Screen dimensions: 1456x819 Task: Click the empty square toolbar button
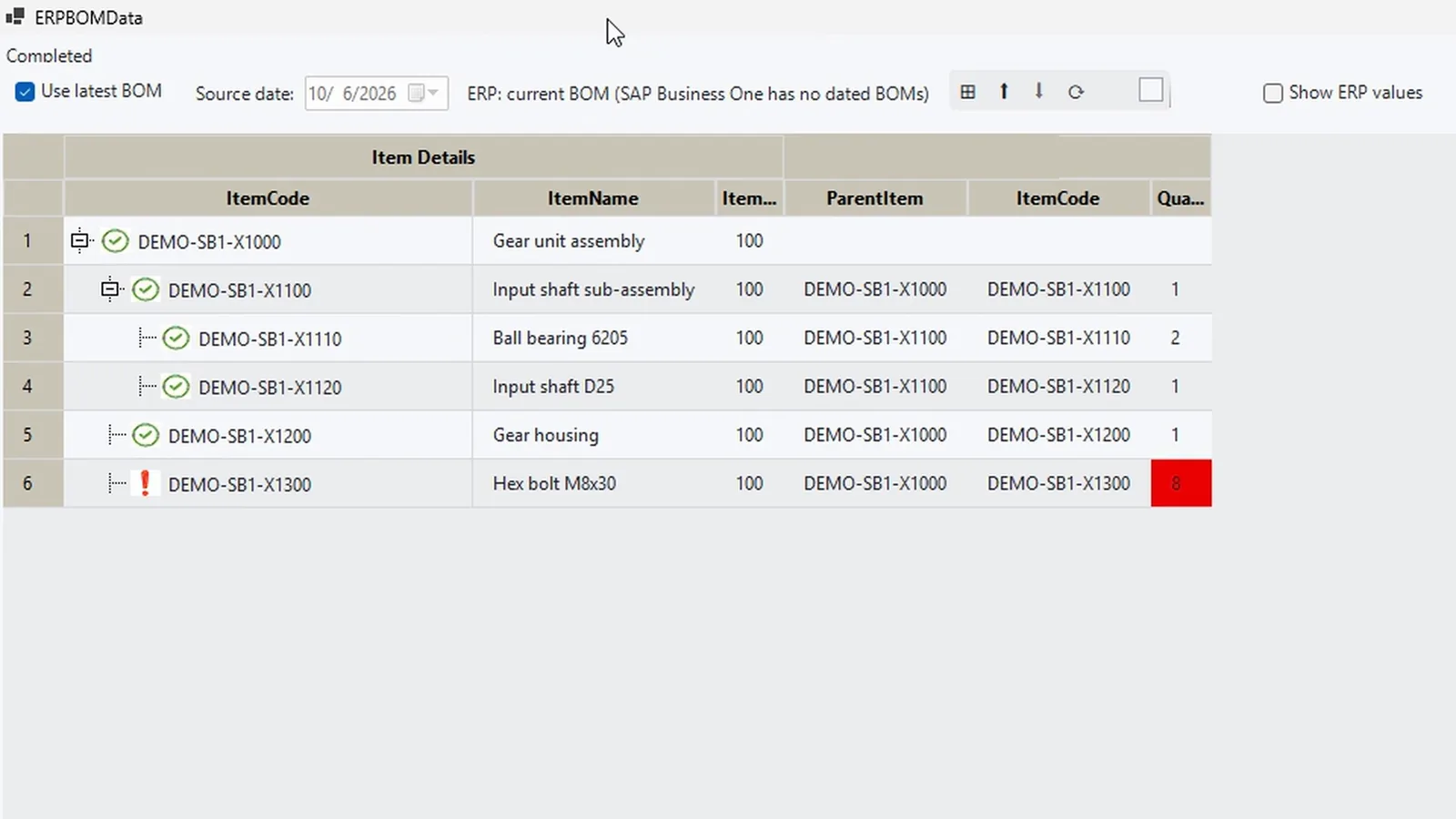pyautogui.click(x=1151, y=90)
